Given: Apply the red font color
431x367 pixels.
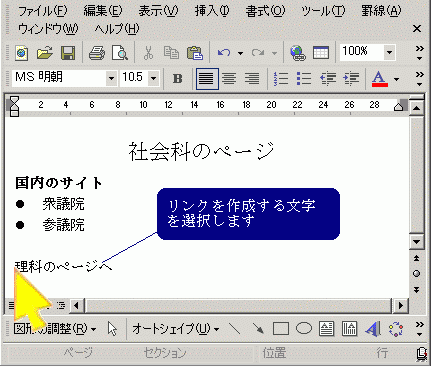Looking at the screenshot, I should [380, 79].
